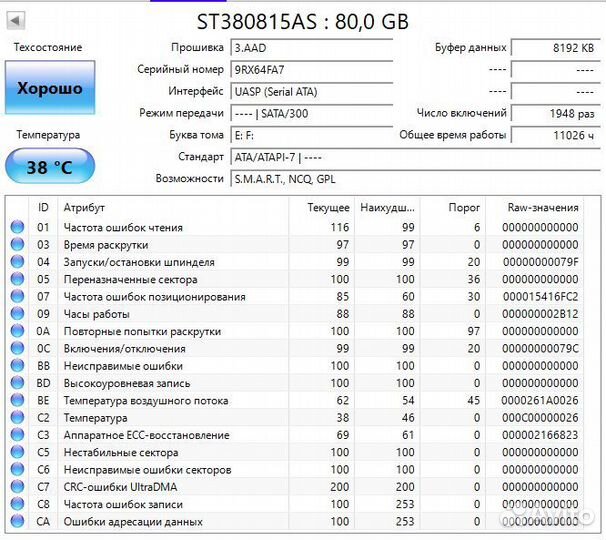Select the row Частота ошибок чтения
This screenshot has width=606, height=540.
pos(294,227)
